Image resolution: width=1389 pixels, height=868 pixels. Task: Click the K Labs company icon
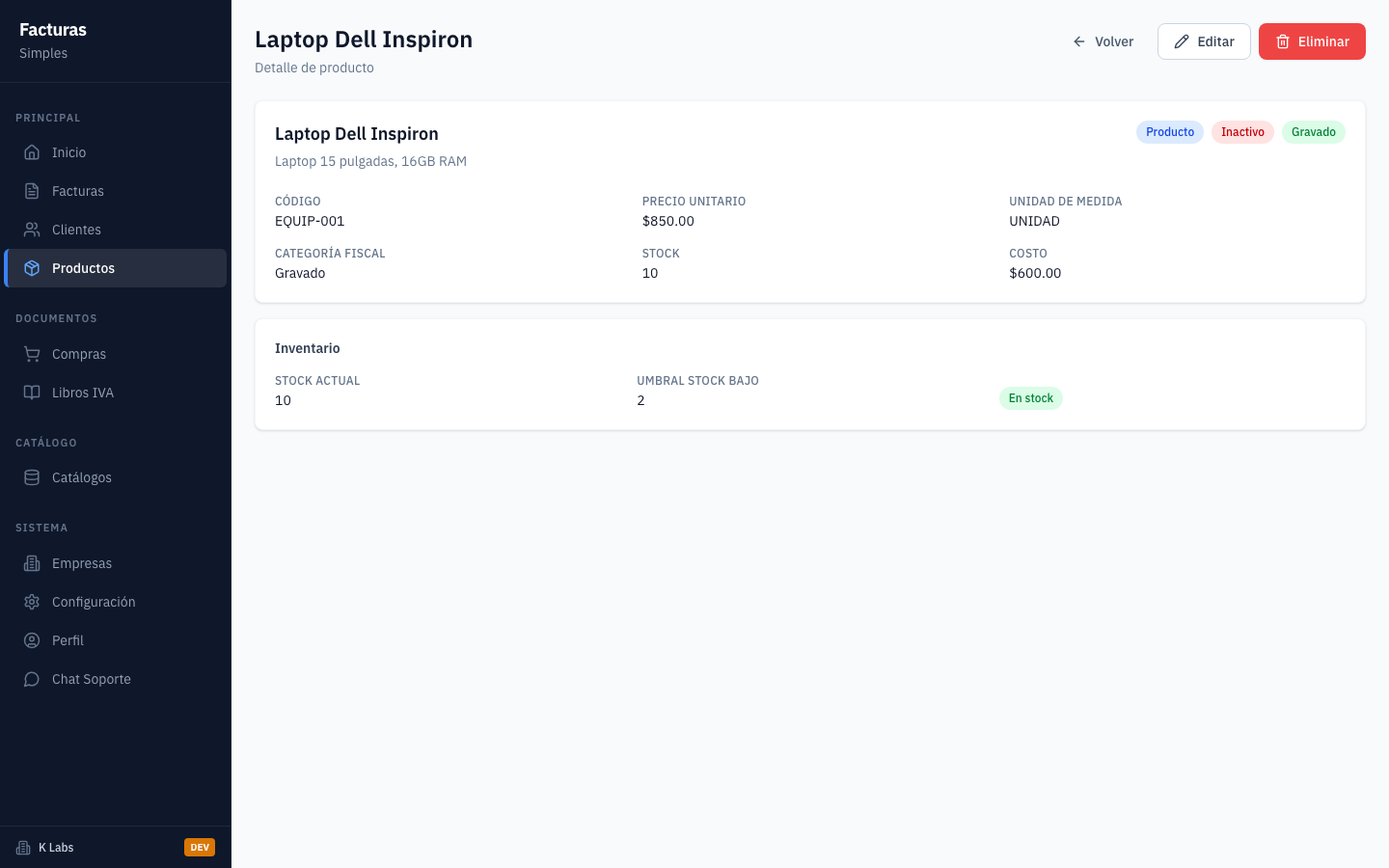[x=23, y=848]
